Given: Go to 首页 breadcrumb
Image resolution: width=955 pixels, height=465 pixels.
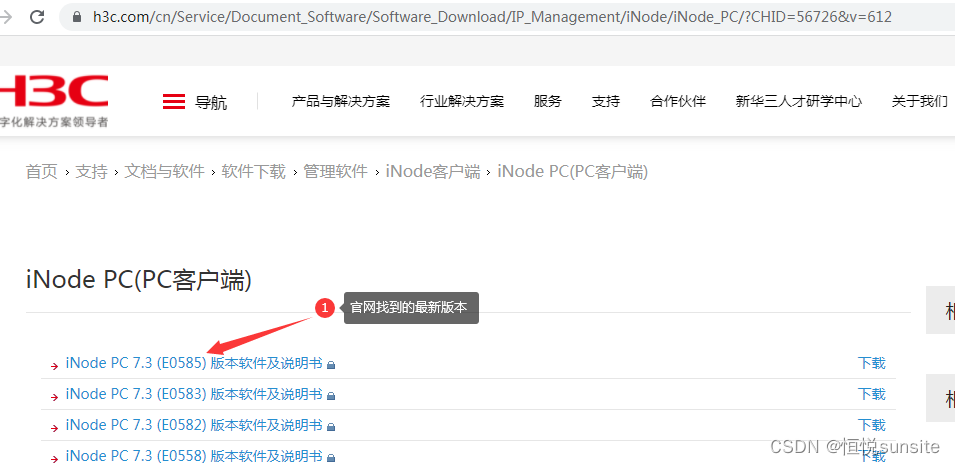Looking at the screenshot, I should click(41, 172).
